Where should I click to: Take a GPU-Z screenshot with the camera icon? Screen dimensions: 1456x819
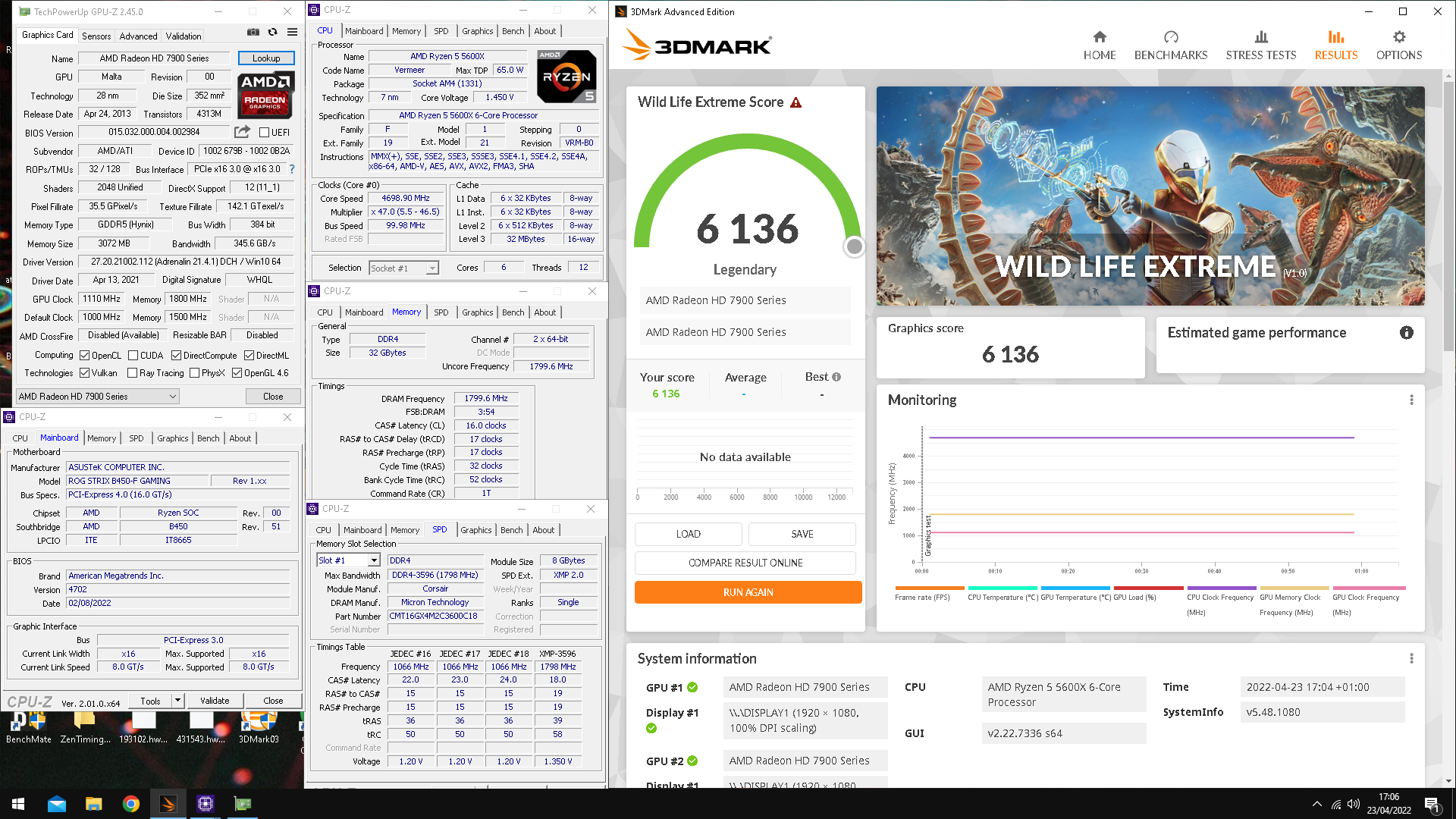tap(253, 32)
